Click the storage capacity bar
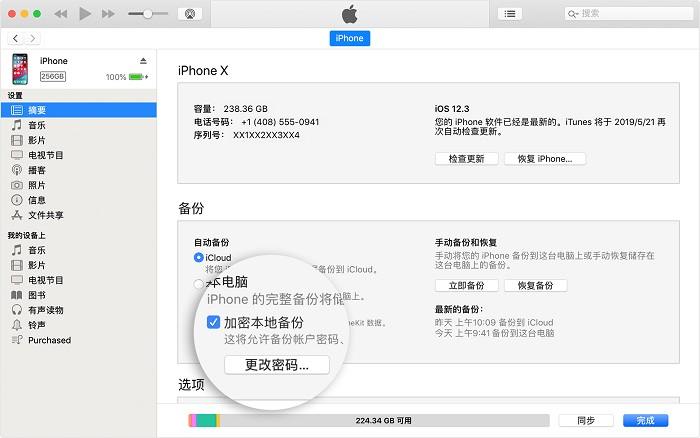Screen dimensions: 700x438 click(369, 421)
